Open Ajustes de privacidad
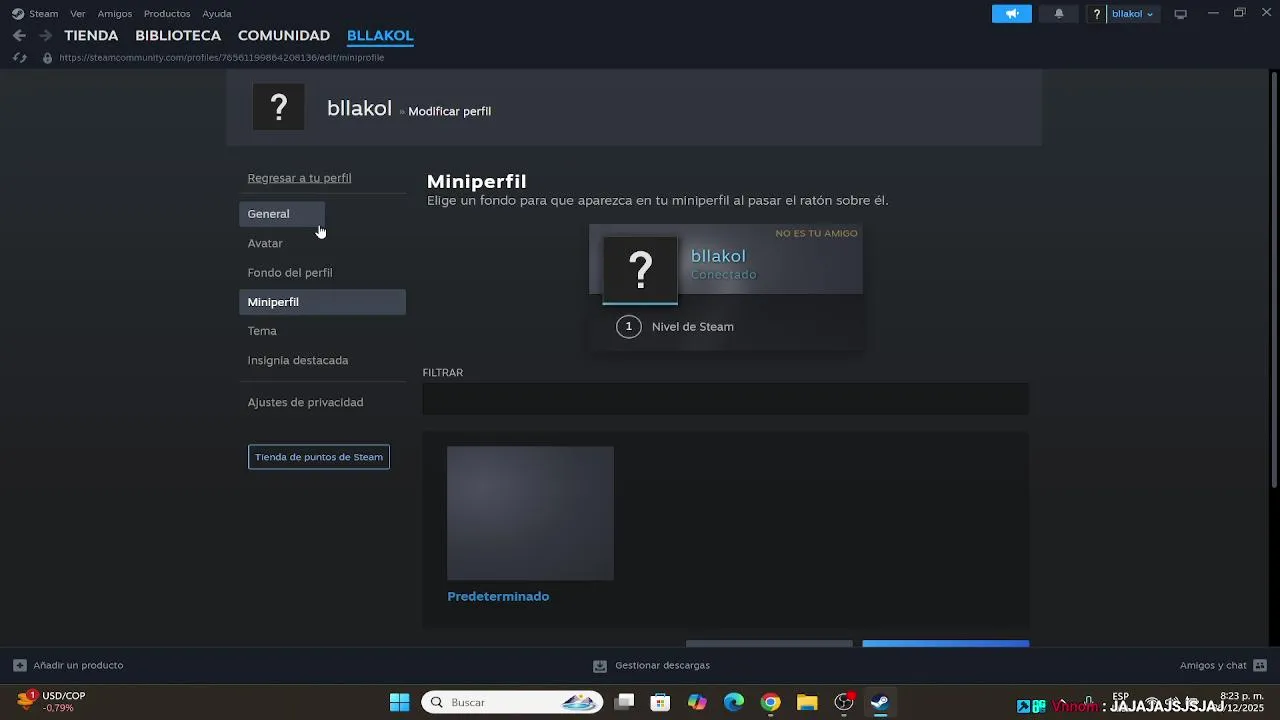 click(305, 402)
